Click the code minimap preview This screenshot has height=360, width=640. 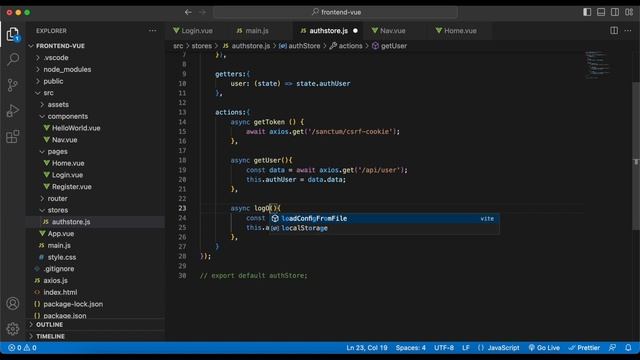[599, 65]
